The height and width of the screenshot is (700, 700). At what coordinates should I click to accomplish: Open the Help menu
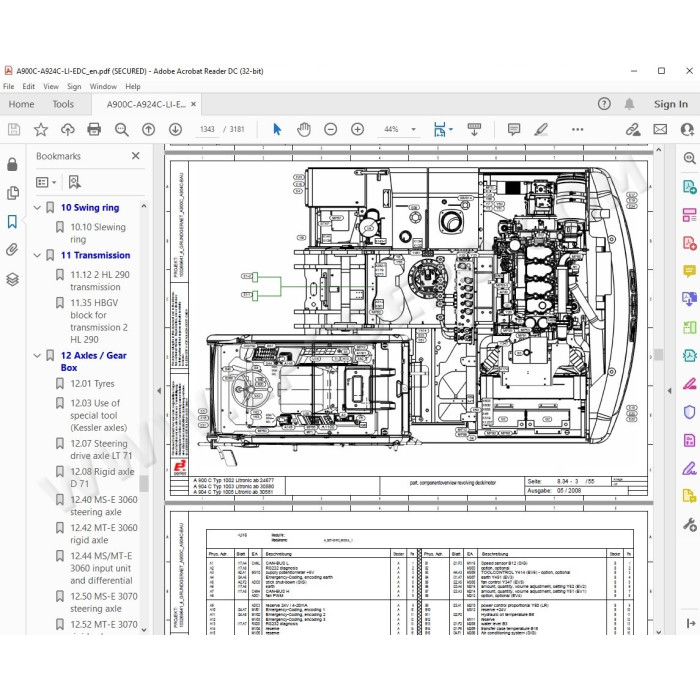click(133, 87)
